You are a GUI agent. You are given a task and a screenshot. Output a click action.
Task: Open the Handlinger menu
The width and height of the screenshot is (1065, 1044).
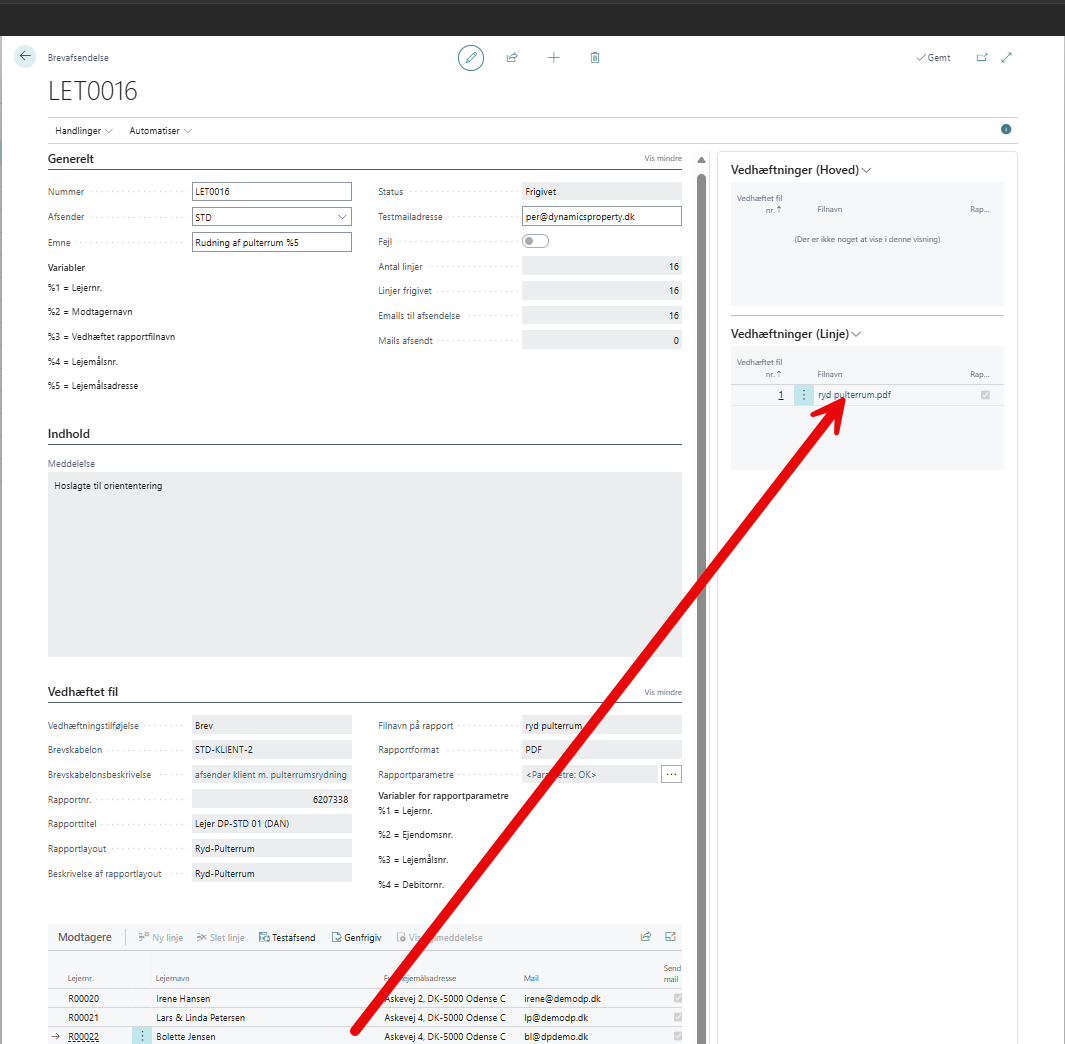tap(84, 131)
